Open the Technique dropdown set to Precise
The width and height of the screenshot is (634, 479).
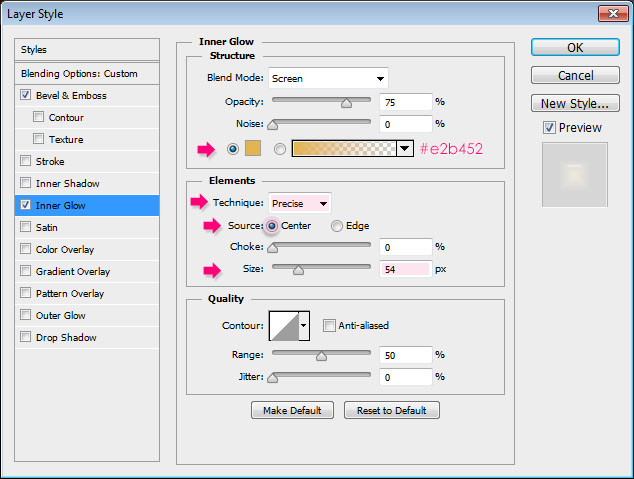tap(300, 203)
